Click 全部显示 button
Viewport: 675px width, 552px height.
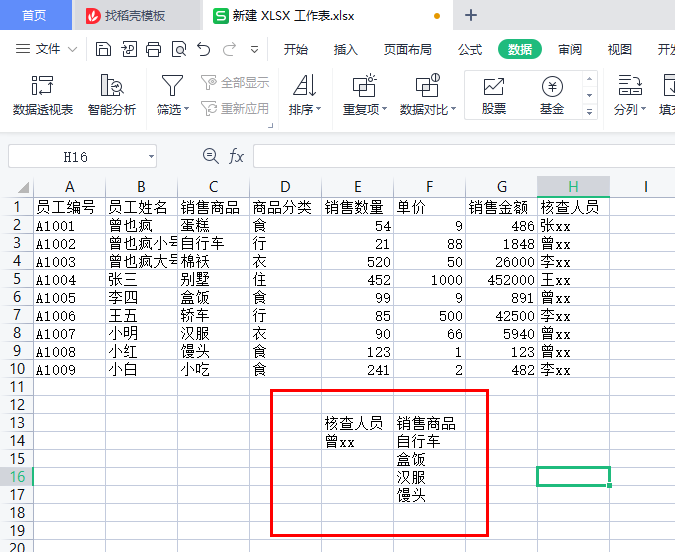tap(235, 82)
